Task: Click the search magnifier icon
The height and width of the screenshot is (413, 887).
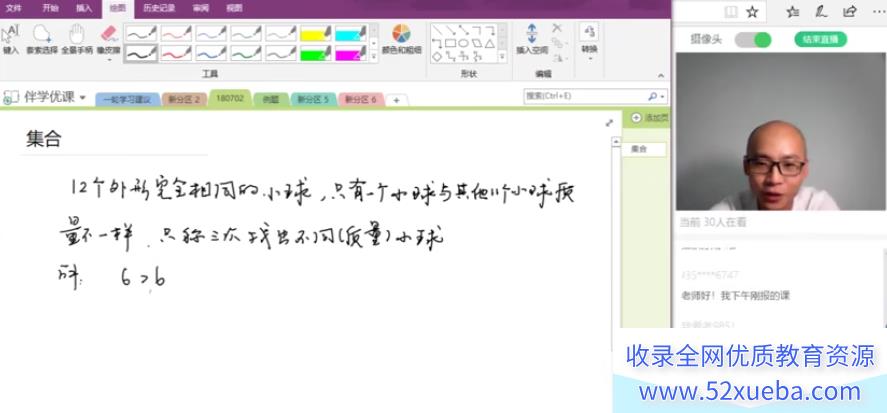Action: [653, 96]
